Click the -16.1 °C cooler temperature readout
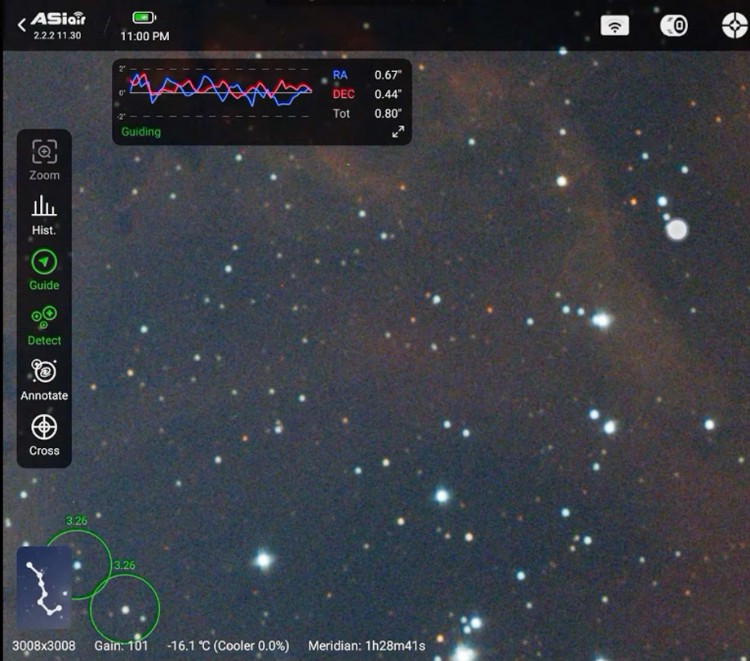This screenshot has height=661, width=750. (228, 646)
